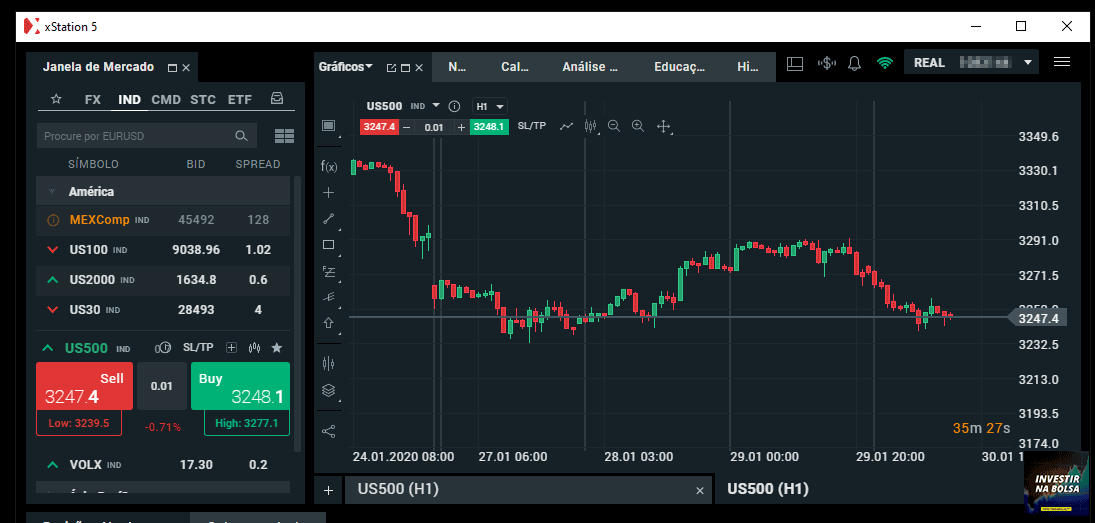The height and width of the screenshot is (523, 1095).
Task: Switch to the ETF instrument tab
Action: 240,99
